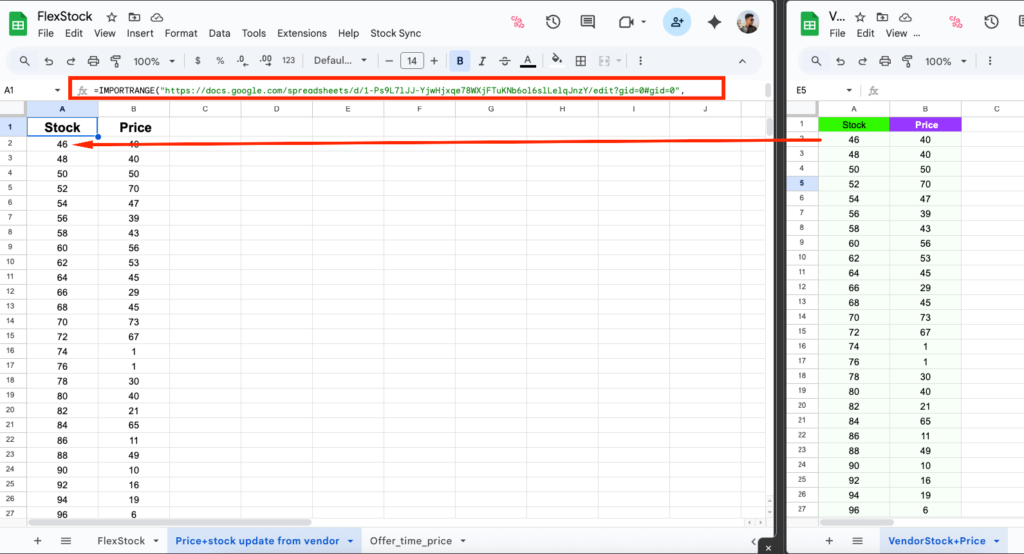Open more toolbar options in vendor window
The width and height of the screenshot is (1024, 554).
click(990, 61)
